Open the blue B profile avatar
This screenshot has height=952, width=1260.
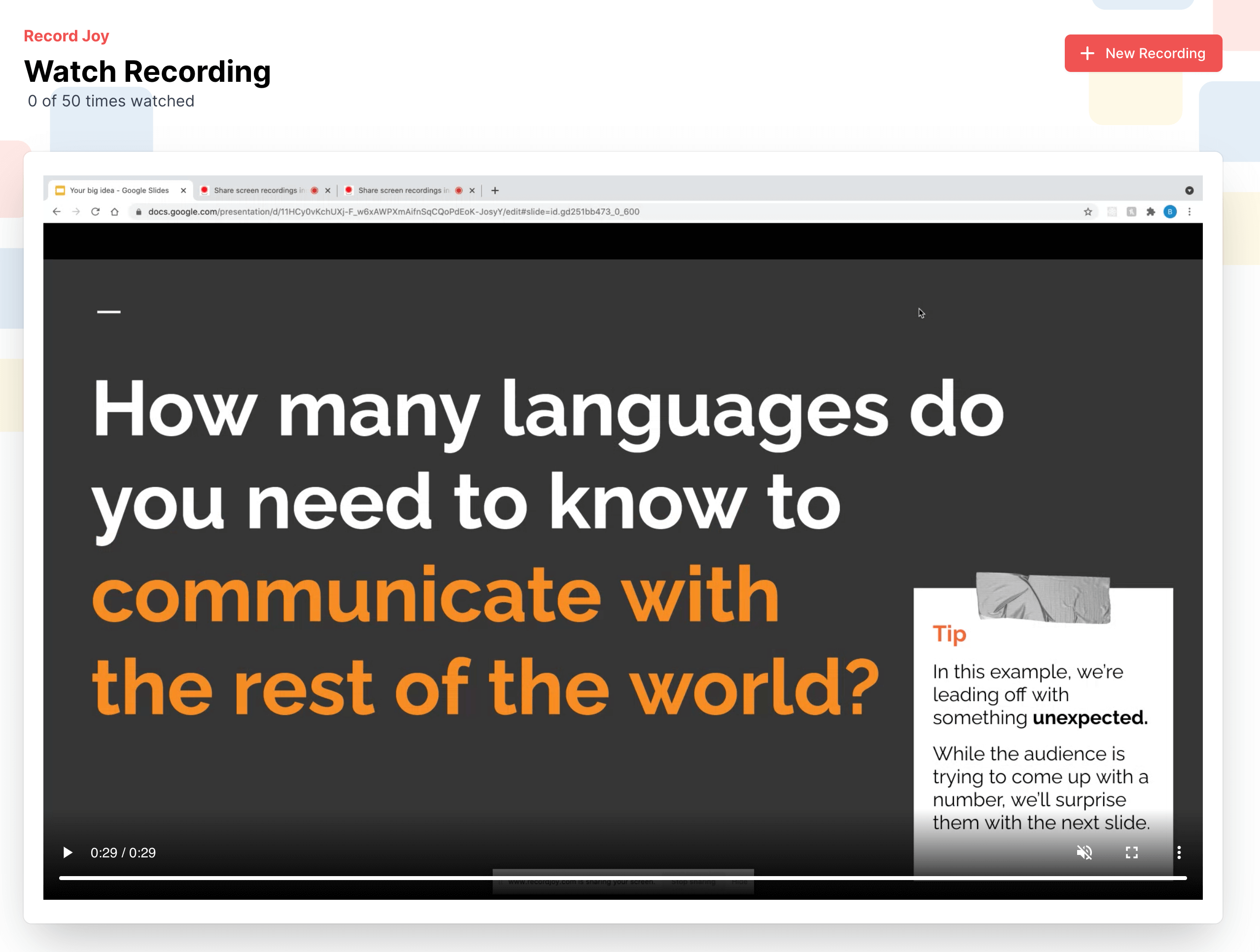point(1169,212)
